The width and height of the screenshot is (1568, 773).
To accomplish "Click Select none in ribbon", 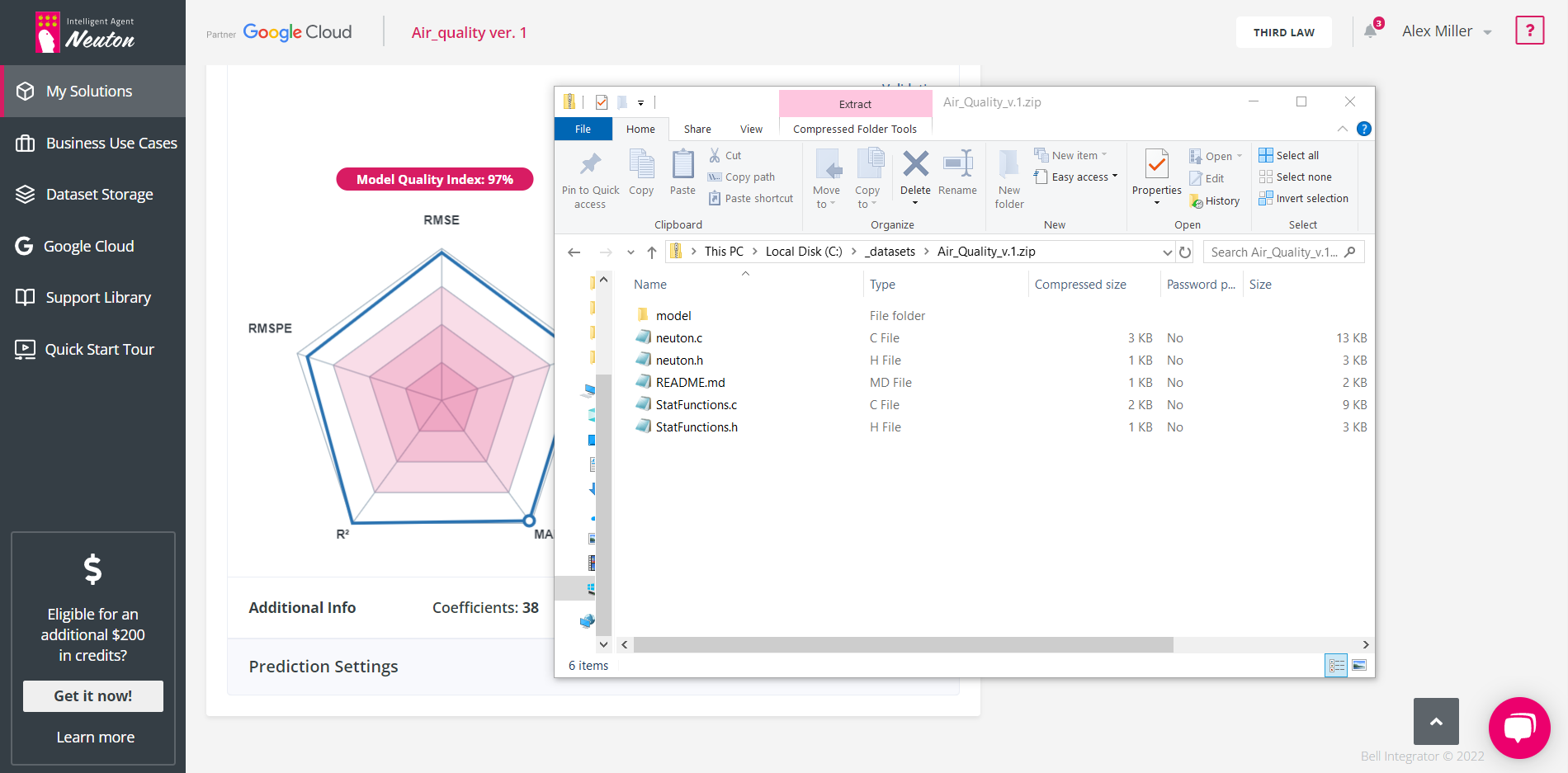I will pos(1295,177).
